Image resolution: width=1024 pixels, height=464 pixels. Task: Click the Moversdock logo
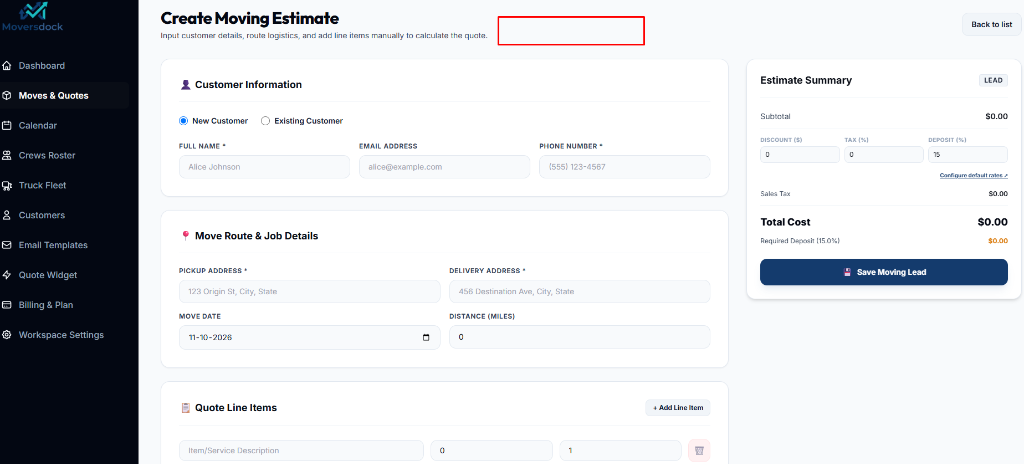tap(31, 16)
